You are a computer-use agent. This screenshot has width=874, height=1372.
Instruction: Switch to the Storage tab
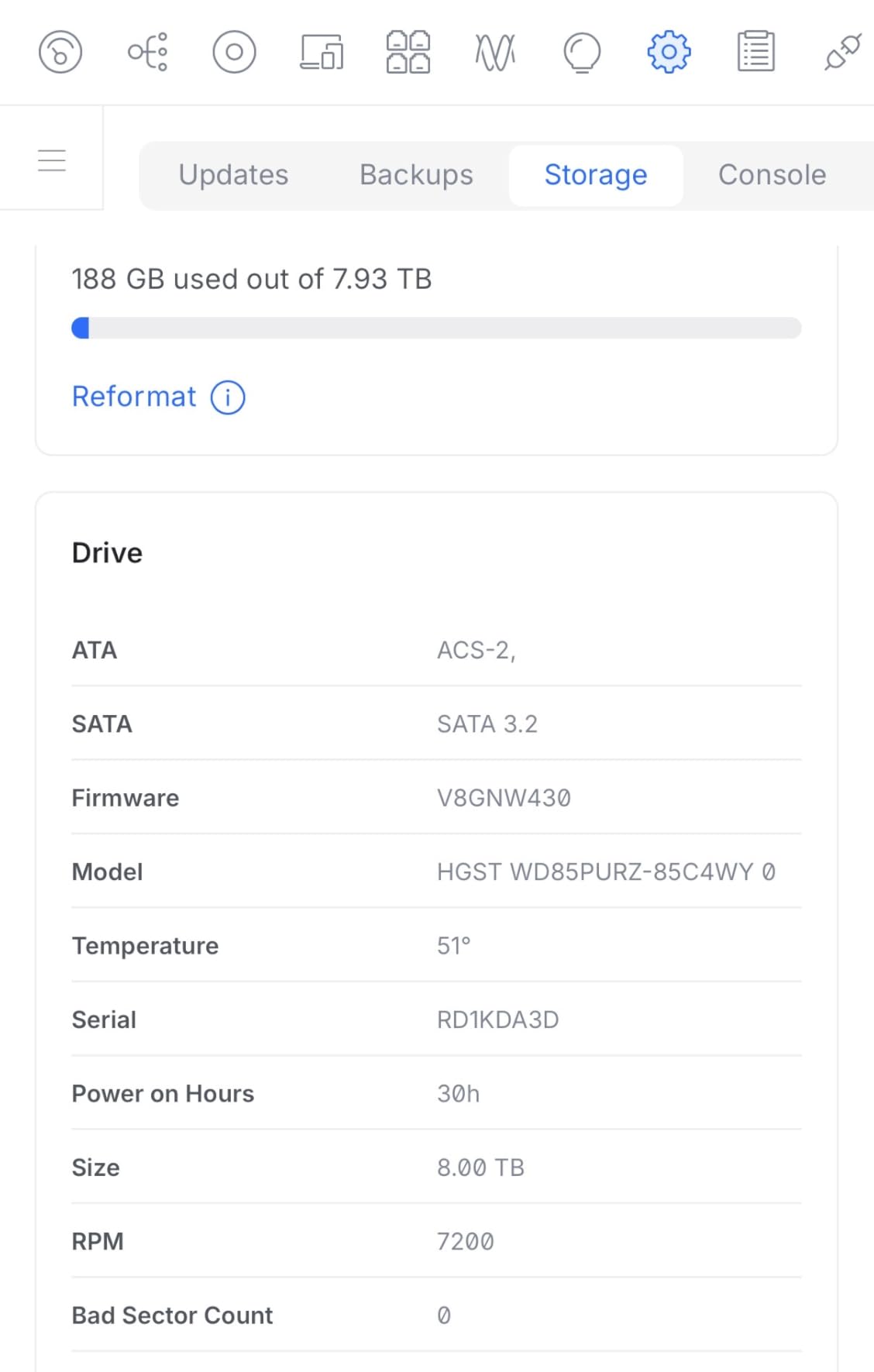tap(595, 175)
